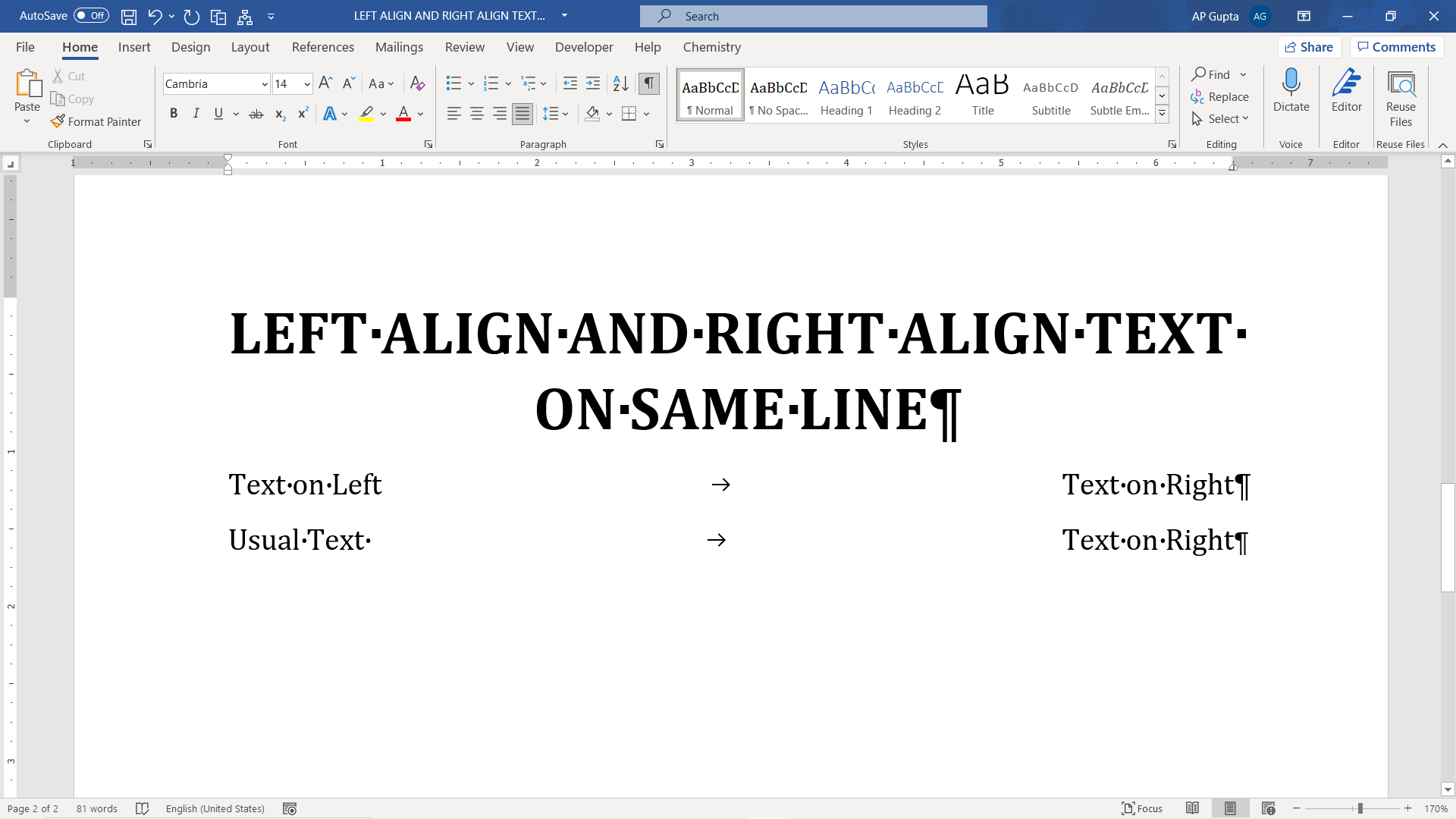Click the Italic formatting icon
The image size is (1456, 819).
(196, 113)
